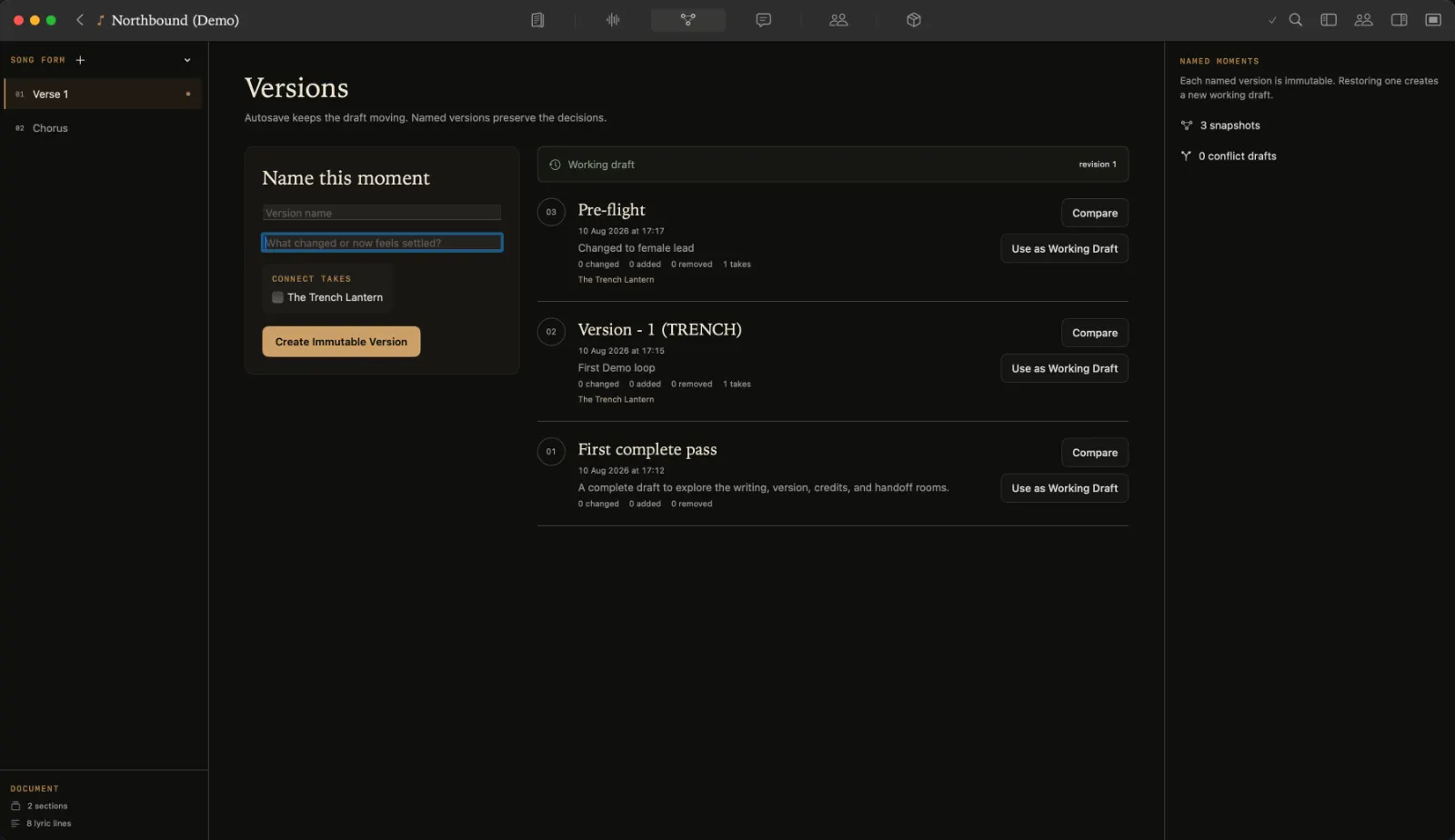Click Create Immutable Version
Viewport: 1455px width, 840px height.
(341, 342)
